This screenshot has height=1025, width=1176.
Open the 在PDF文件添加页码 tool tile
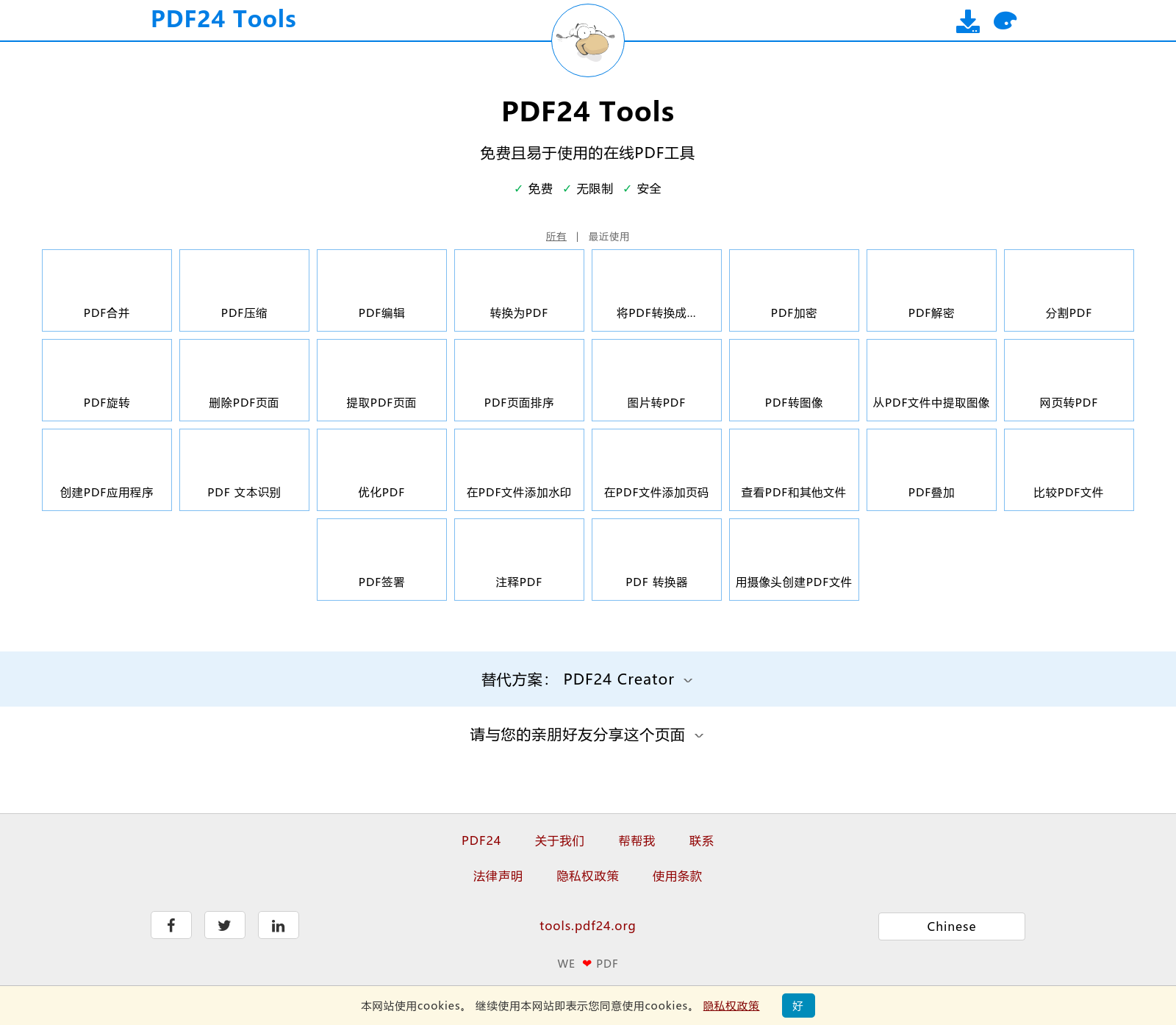coord(656,470)
